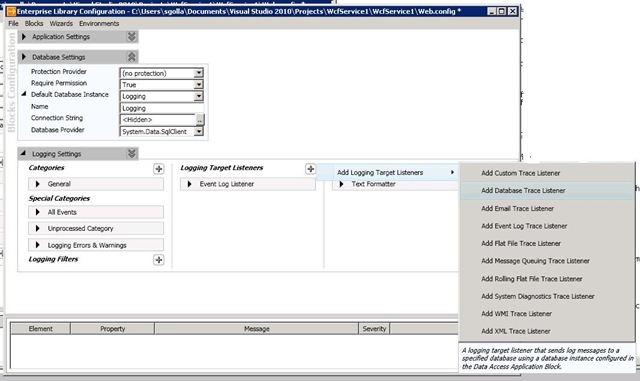Viewport: 640px width, 381px height.
Task: Open the File menu
Action: 13,24
